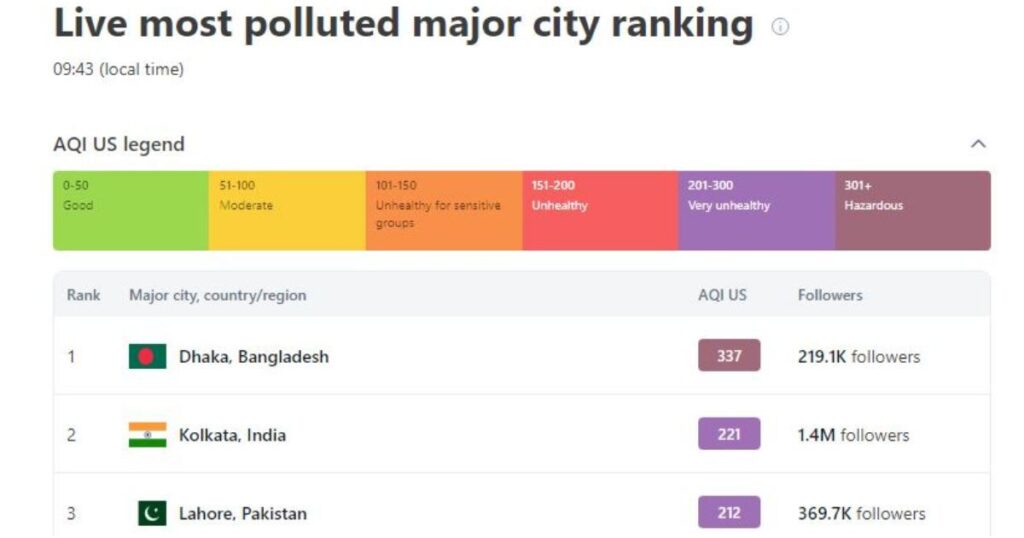The width and height of the screenshot is (1024, 538).
Task: Click the India flag icon
Action: [x=148, y=435]
